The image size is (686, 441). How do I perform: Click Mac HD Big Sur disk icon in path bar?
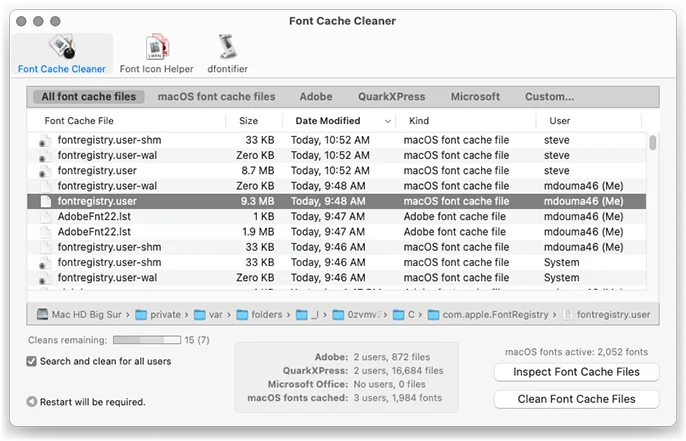42,314
